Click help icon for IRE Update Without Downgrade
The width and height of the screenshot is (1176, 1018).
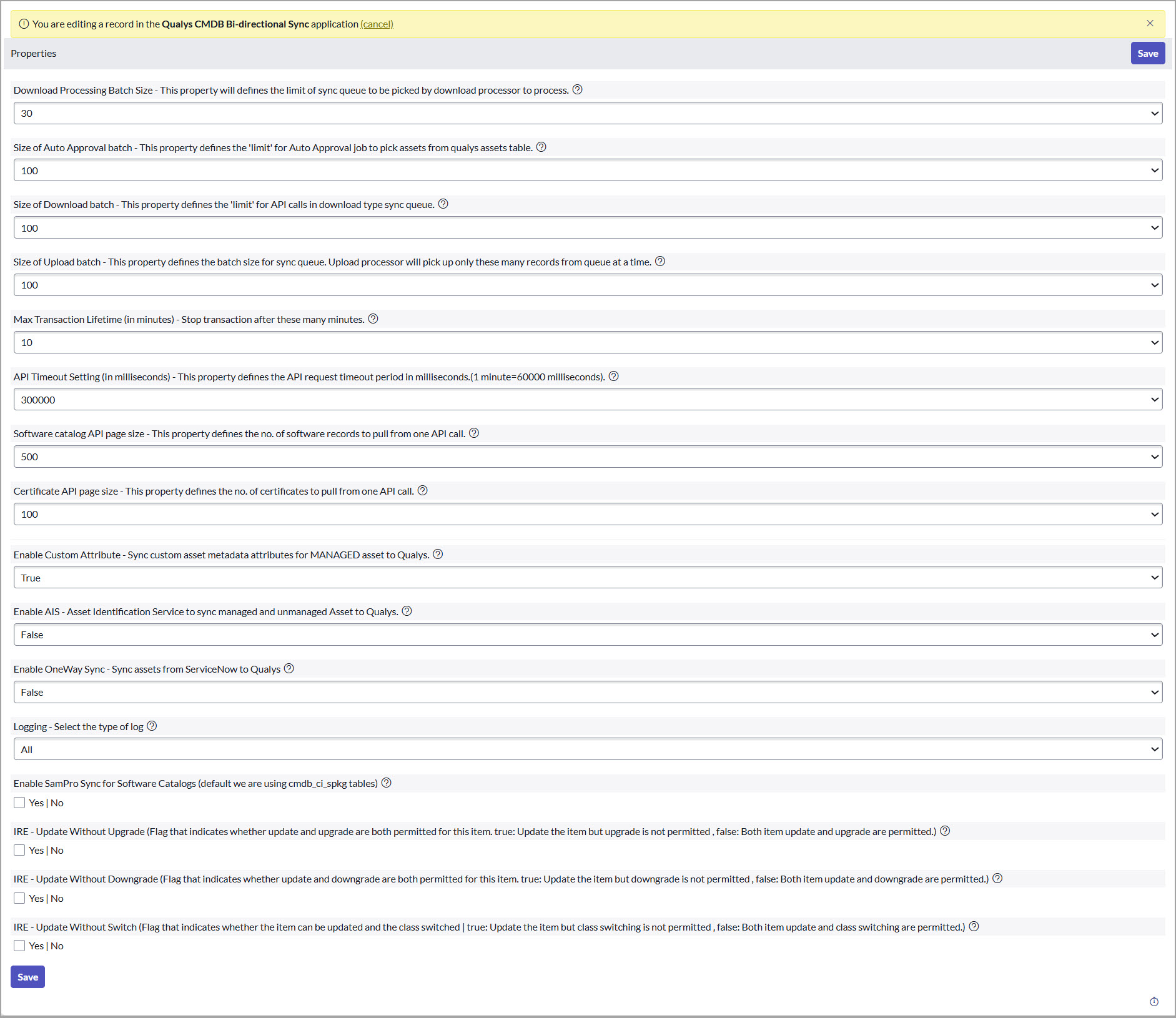[998, 879]
